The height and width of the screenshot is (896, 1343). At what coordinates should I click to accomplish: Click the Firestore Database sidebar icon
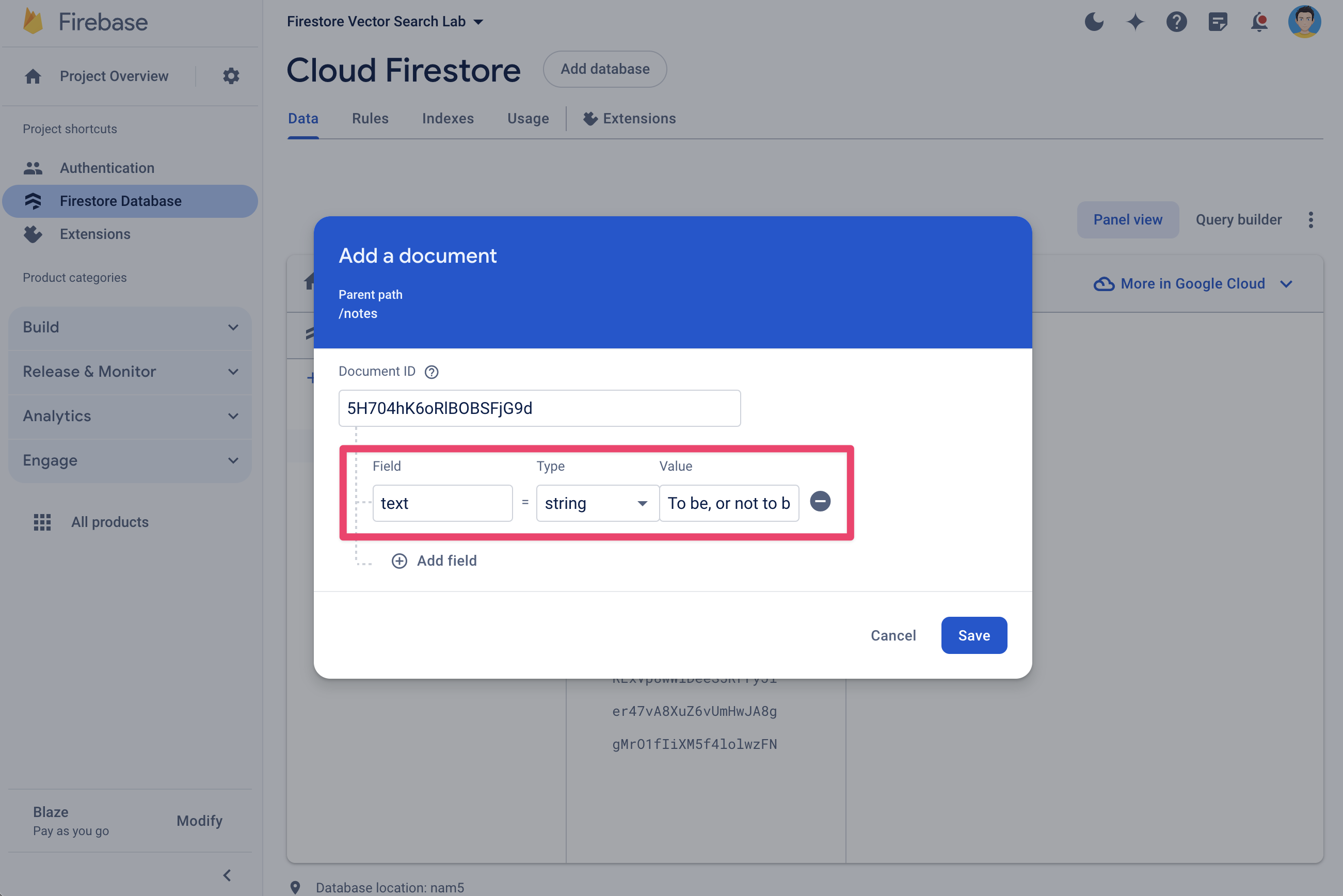[x=34, y=200]
